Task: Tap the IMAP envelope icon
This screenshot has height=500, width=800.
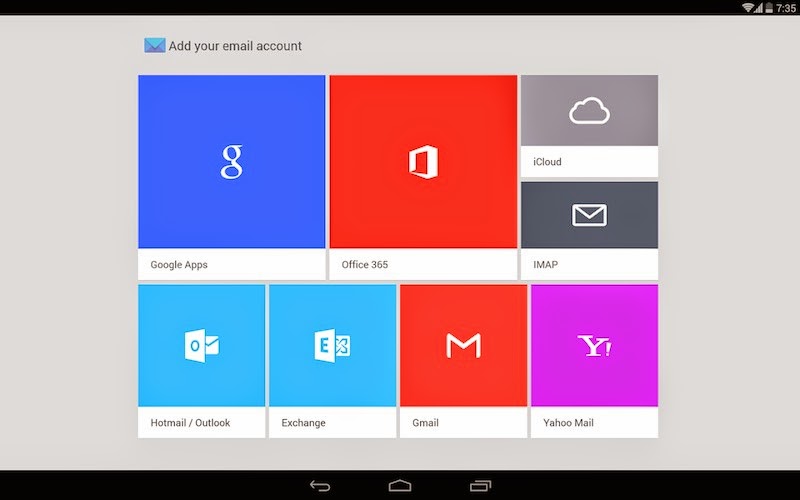Action: [x=589, y=215]
